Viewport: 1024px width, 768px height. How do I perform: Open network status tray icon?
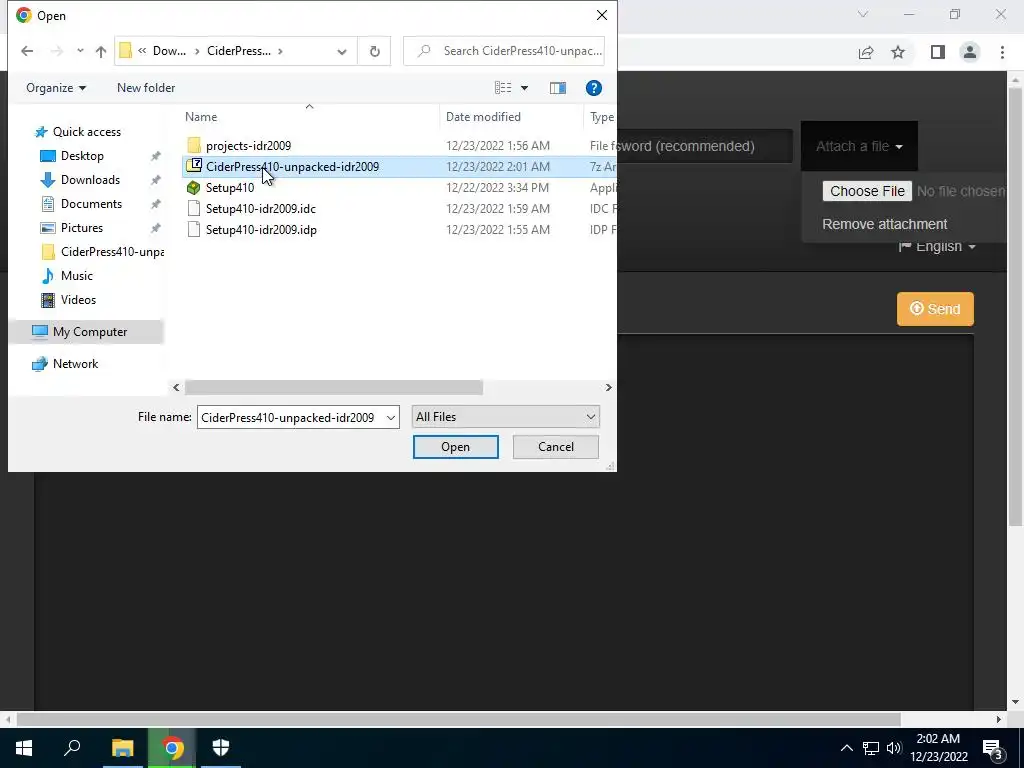point(871,748)
